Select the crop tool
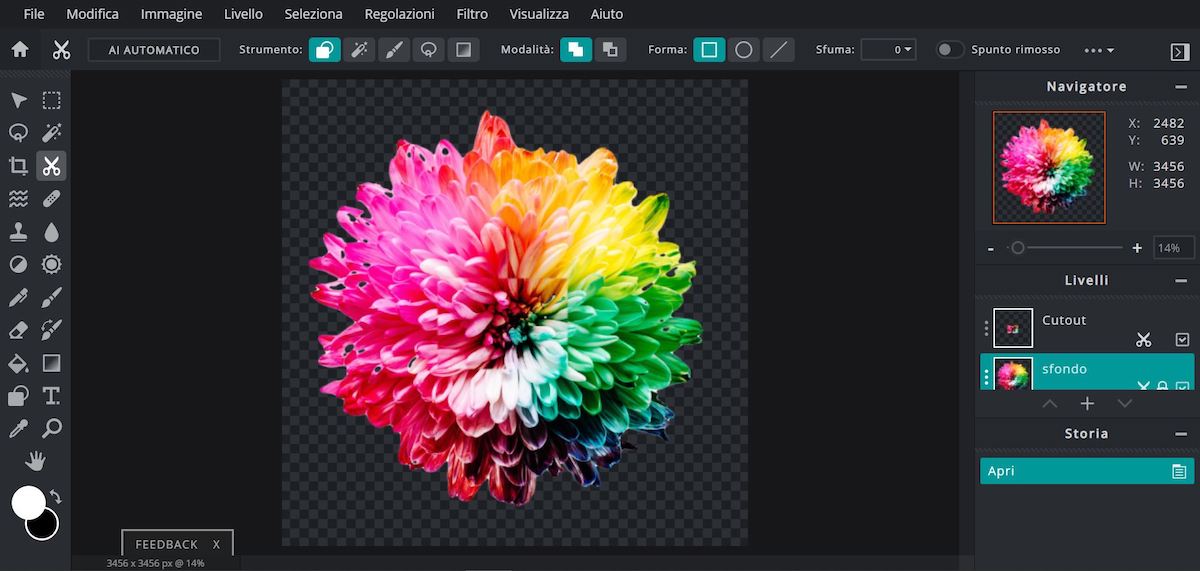Screen dimensions: 1200x571 (18, 166)
